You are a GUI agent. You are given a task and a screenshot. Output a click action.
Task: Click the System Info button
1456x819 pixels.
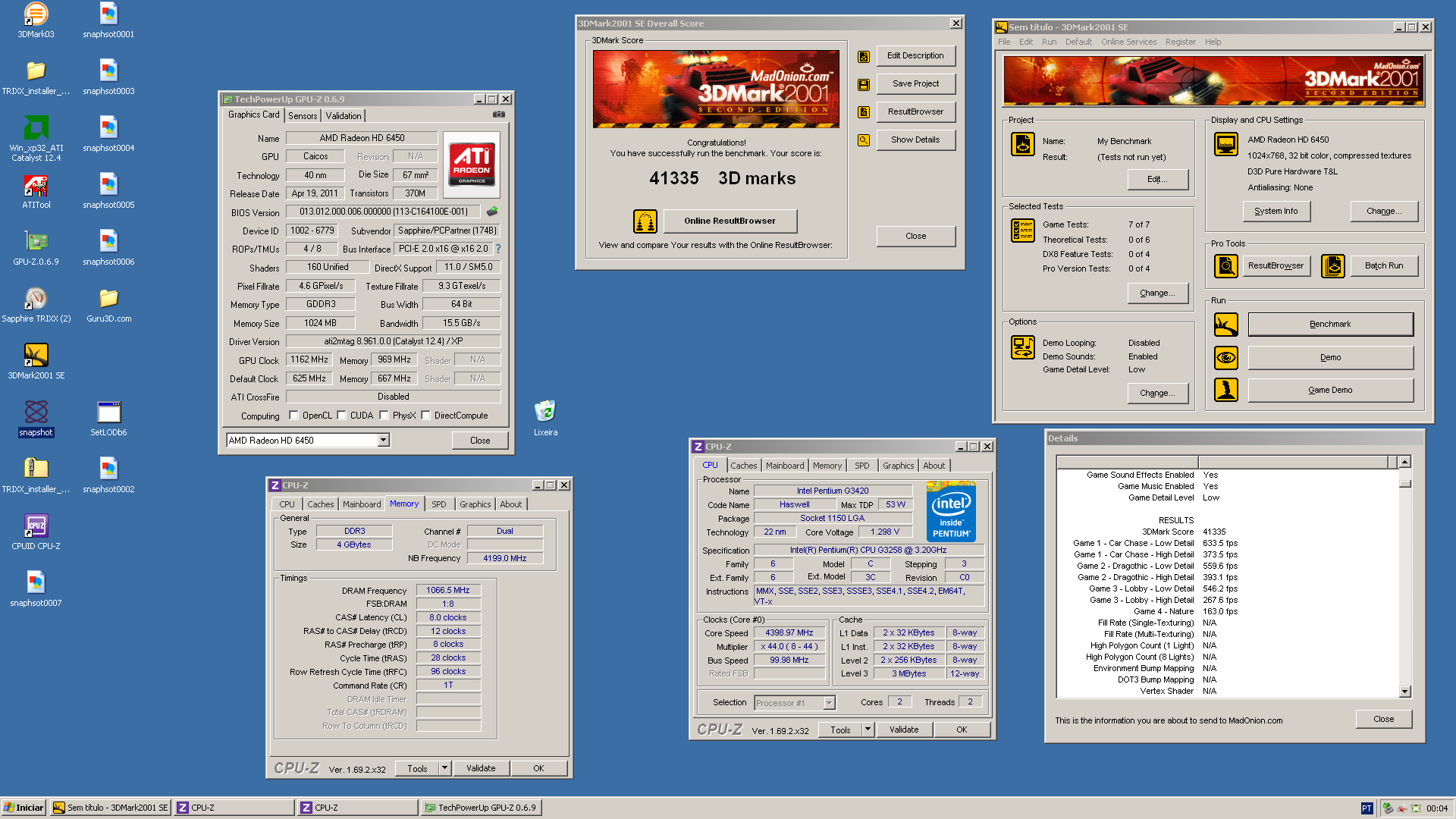pyautogui.click(x=1276, y=212)
